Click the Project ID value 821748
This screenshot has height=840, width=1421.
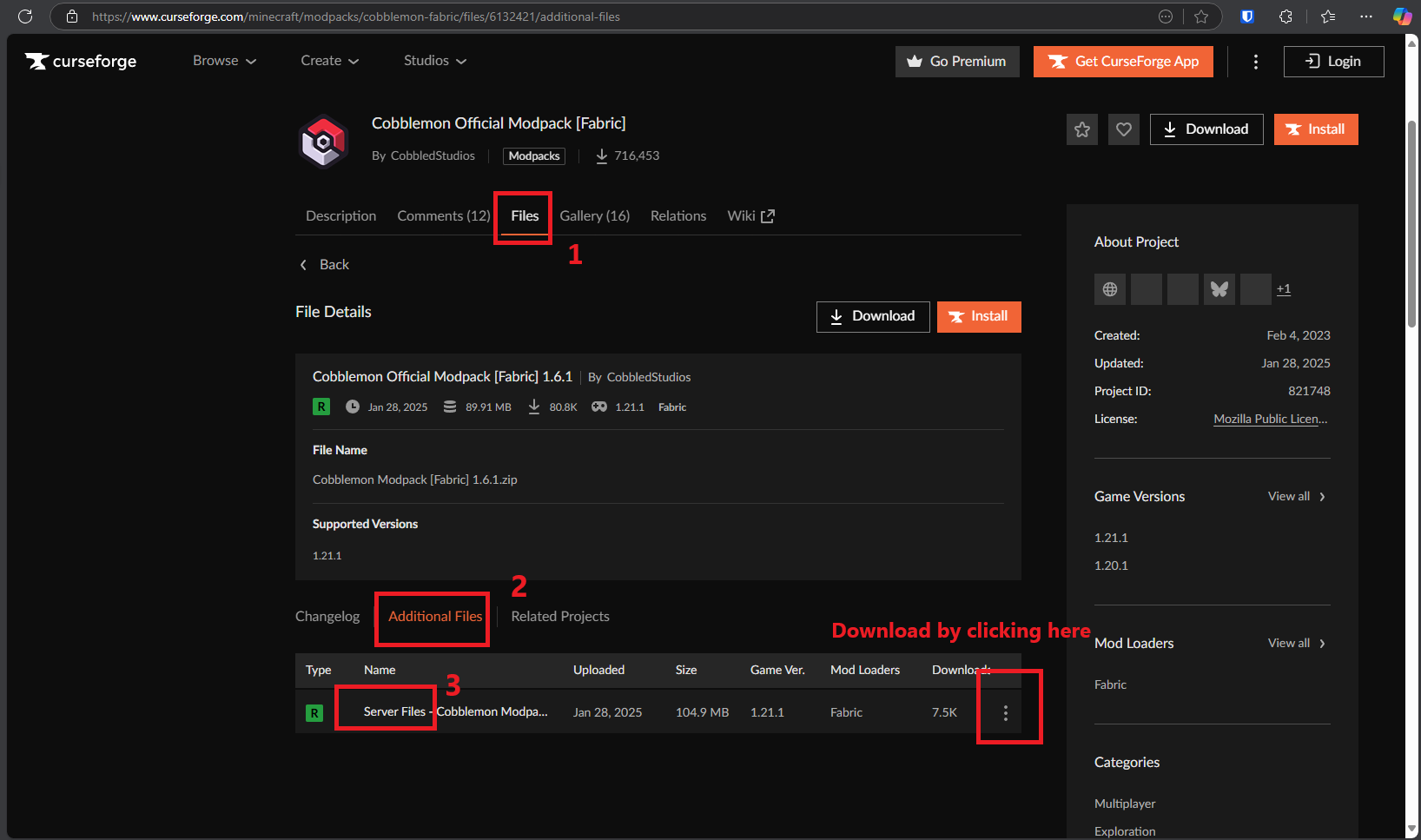[1309, 392]
